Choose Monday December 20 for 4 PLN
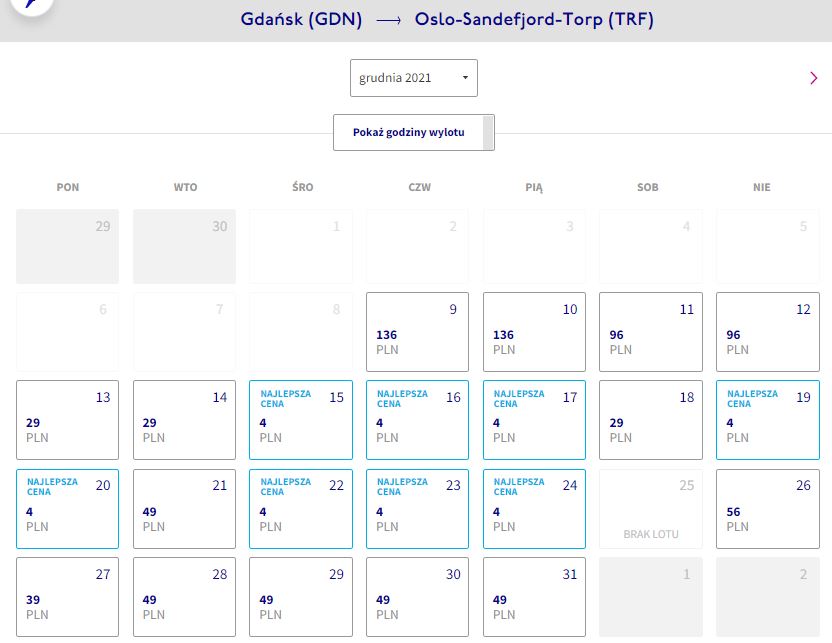Viewport: 832px width, 643px height. (x=67, y=509)
